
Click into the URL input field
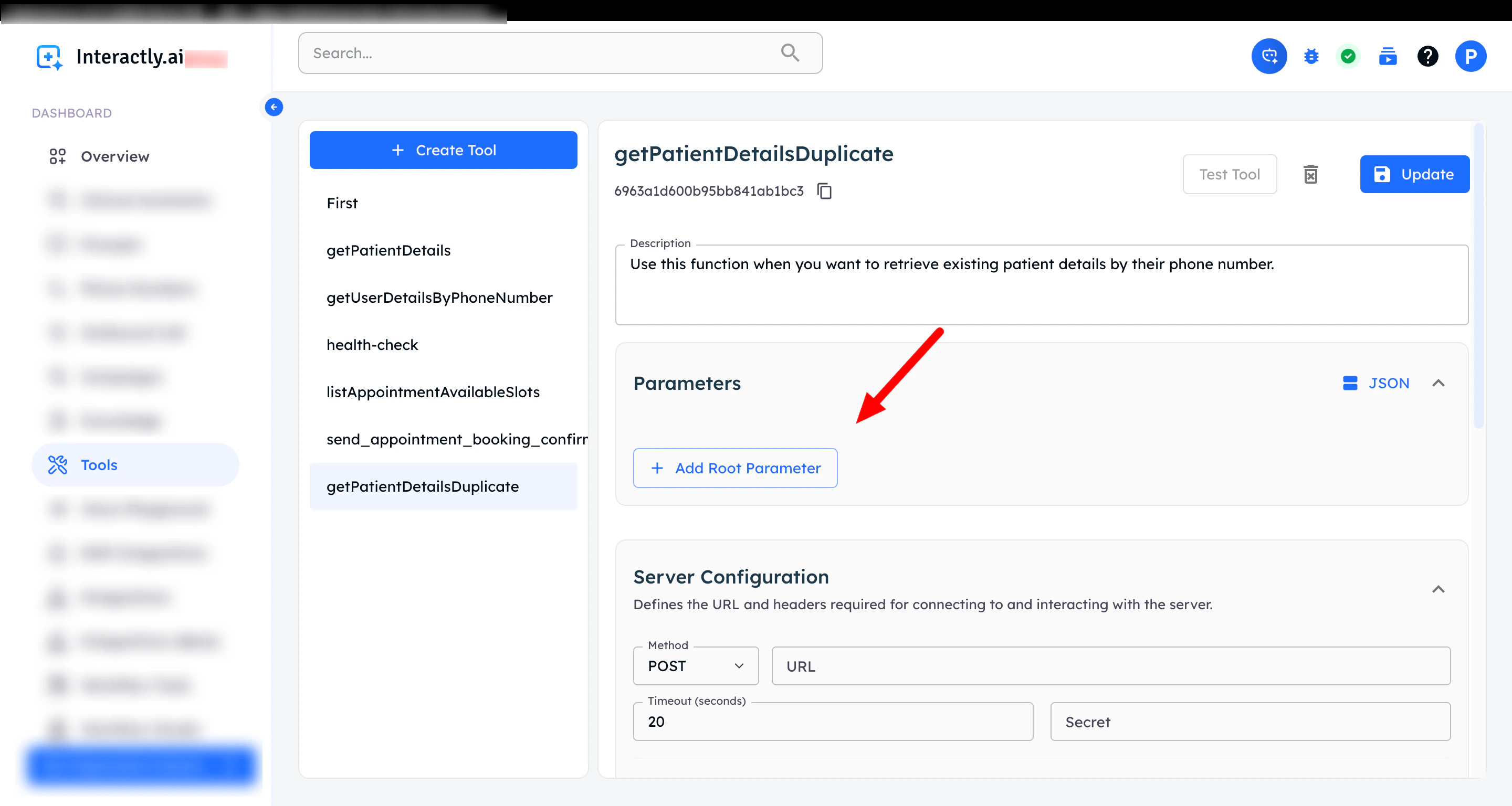click(1110, 666)
